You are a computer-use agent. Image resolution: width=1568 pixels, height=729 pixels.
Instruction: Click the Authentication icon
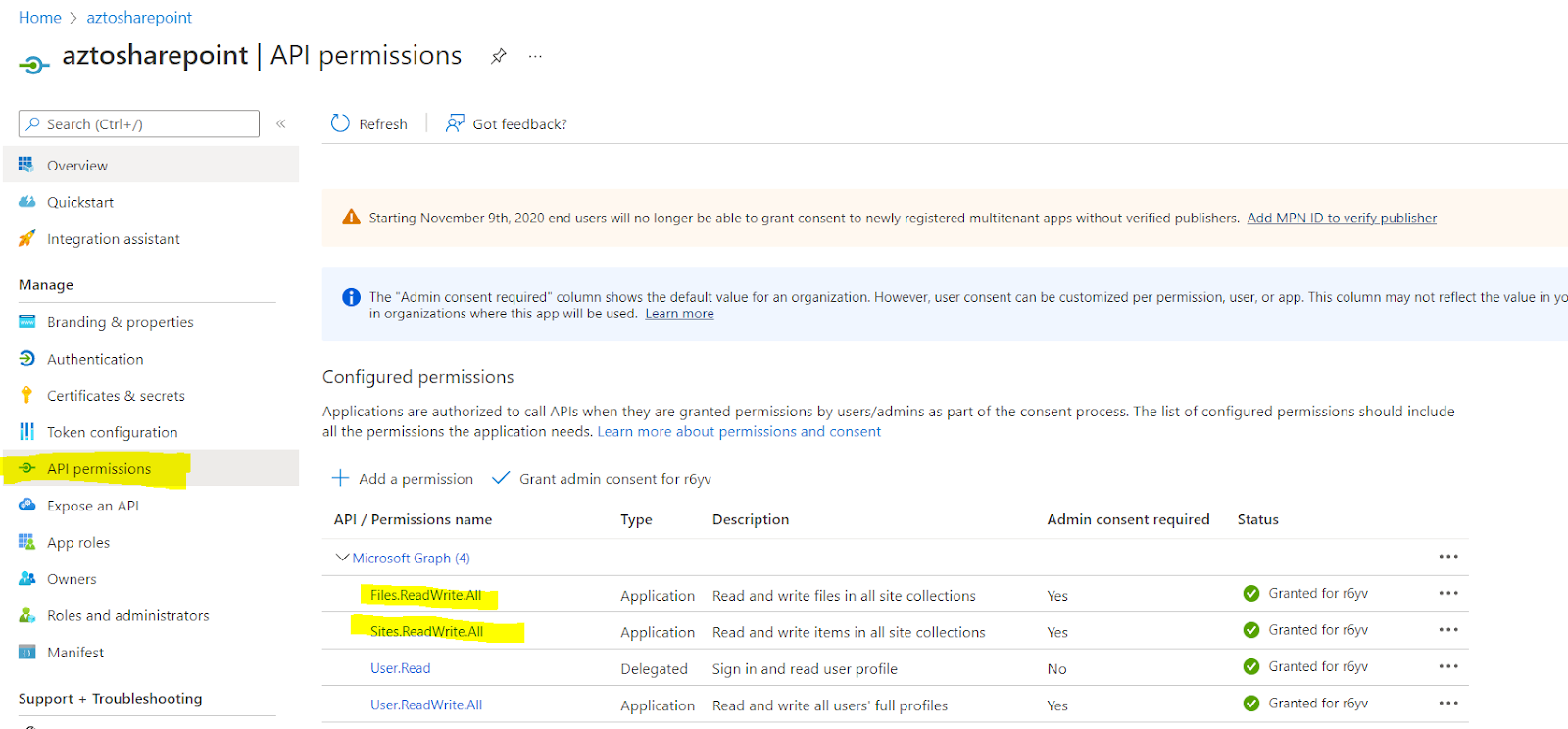26,359
